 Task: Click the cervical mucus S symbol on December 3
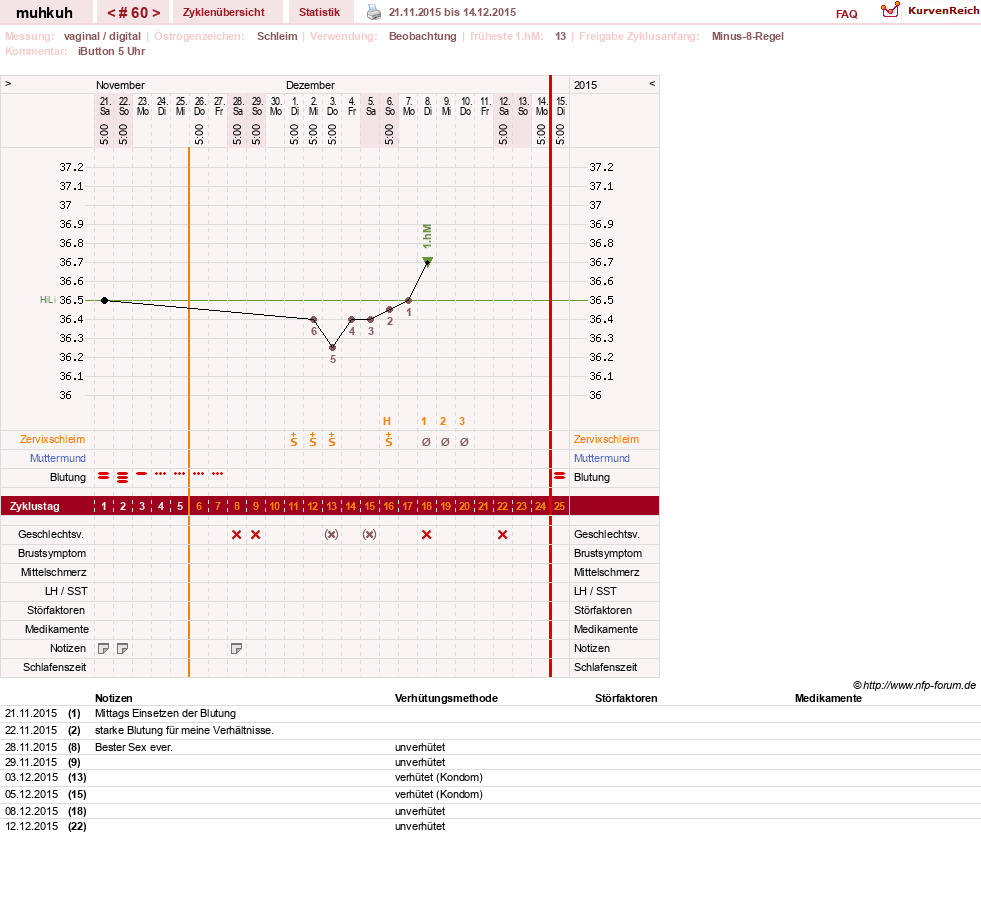(x=332, y=440)
